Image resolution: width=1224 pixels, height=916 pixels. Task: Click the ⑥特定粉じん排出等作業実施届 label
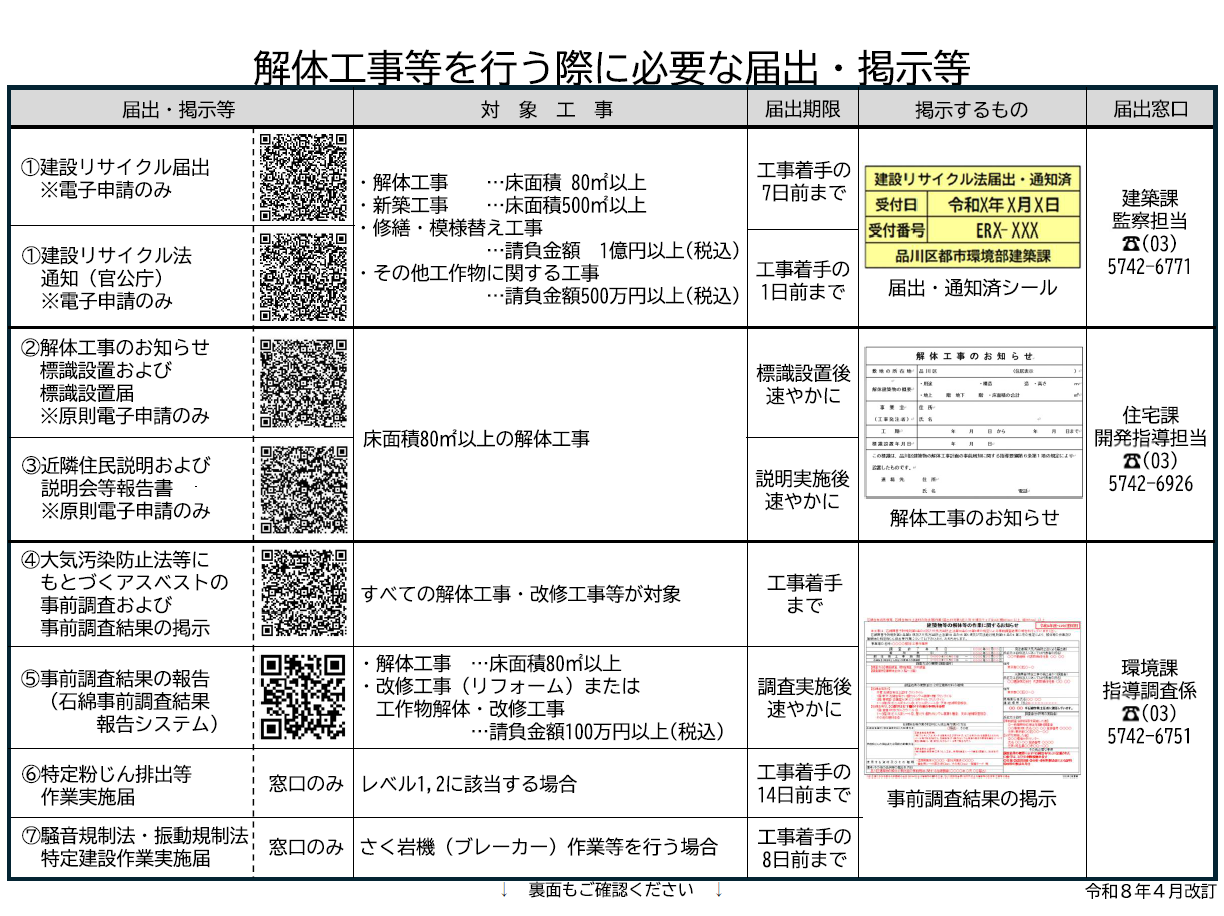click(x=106, y=786)
